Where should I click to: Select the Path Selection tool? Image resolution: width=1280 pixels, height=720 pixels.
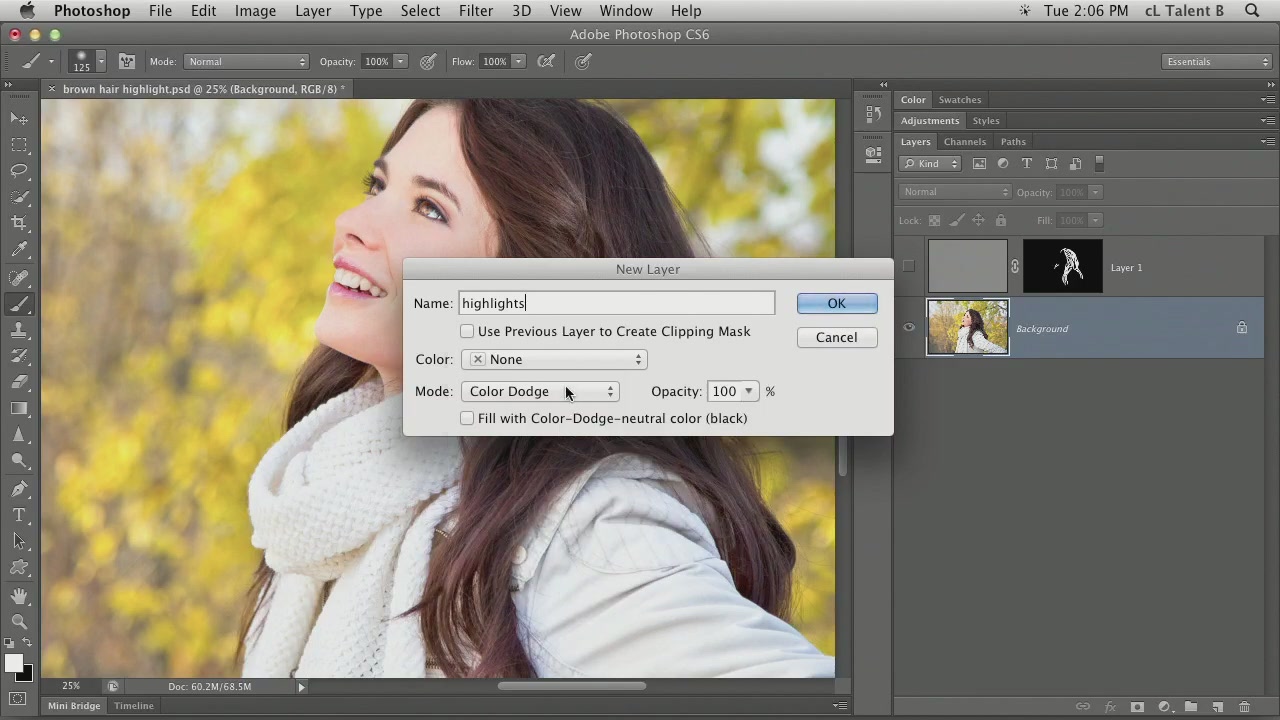[19, 541]
